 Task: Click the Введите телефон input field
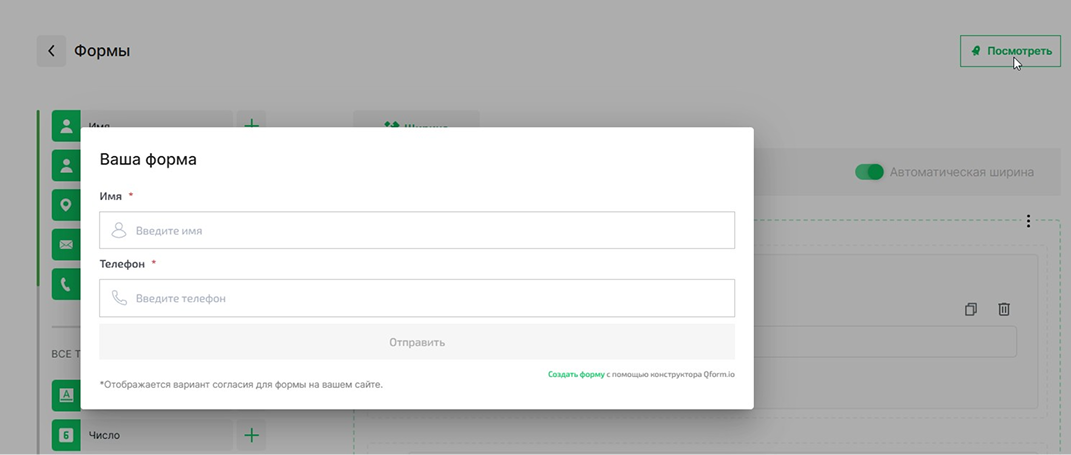[x=417, y=298]
